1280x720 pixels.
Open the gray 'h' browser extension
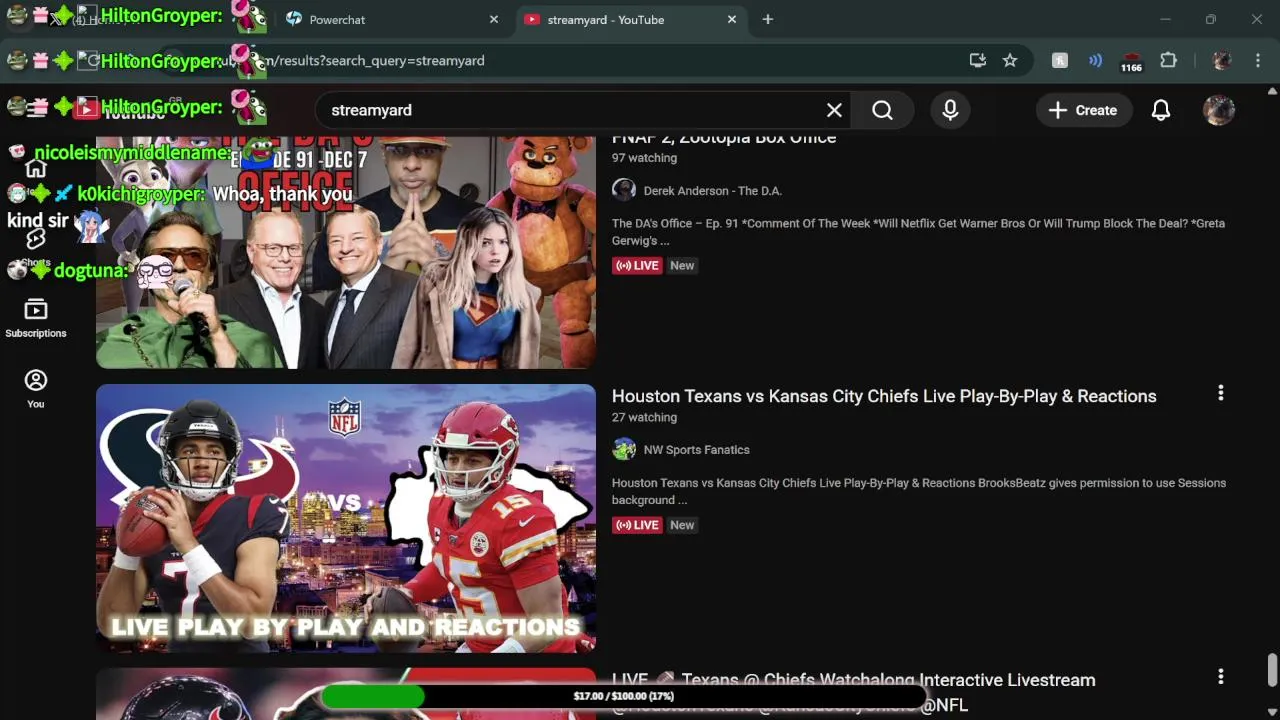pyautogui.click(x=1060, y=61)
